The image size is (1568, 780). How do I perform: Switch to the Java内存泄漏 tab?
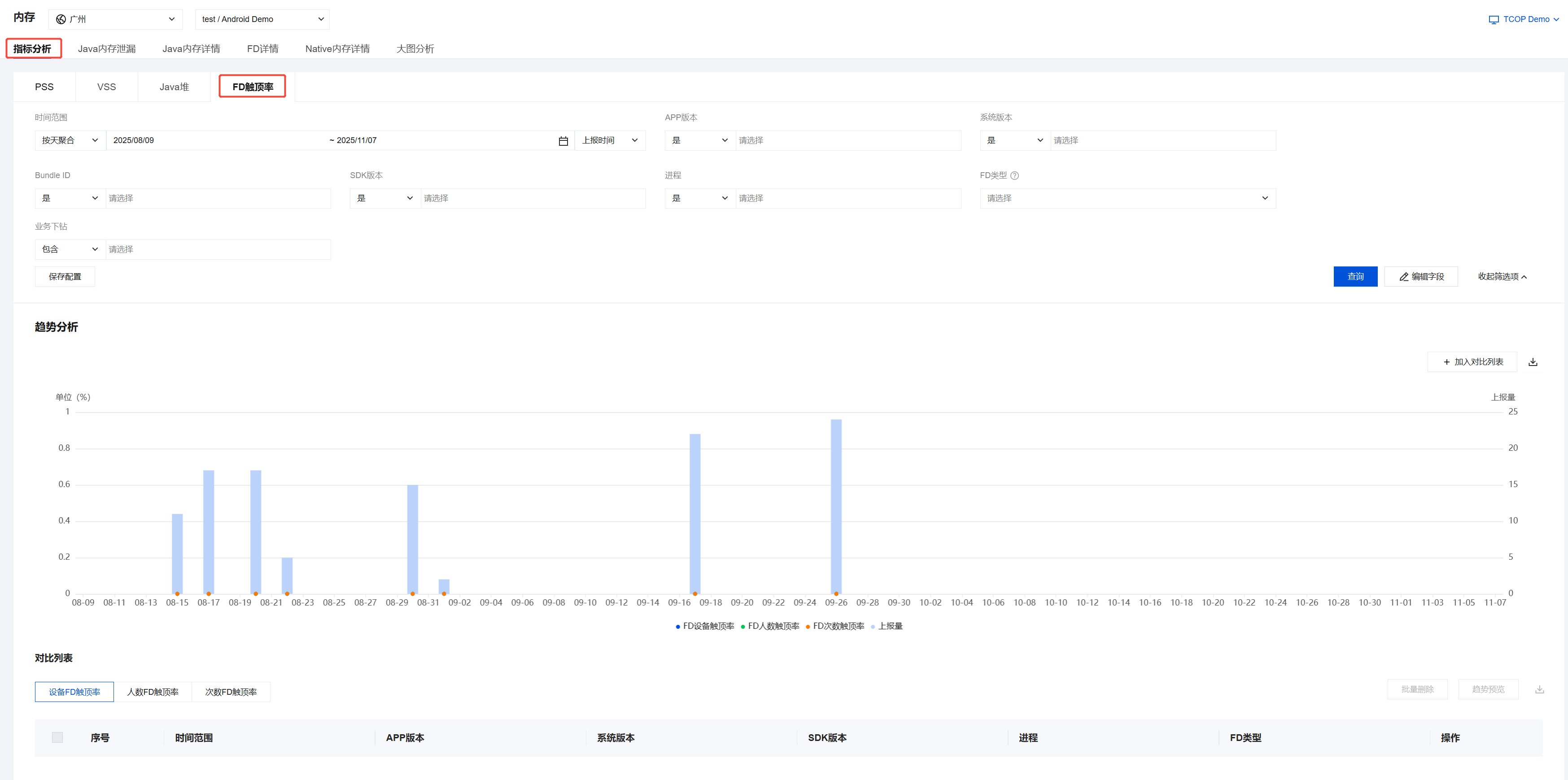coord(106,49)
